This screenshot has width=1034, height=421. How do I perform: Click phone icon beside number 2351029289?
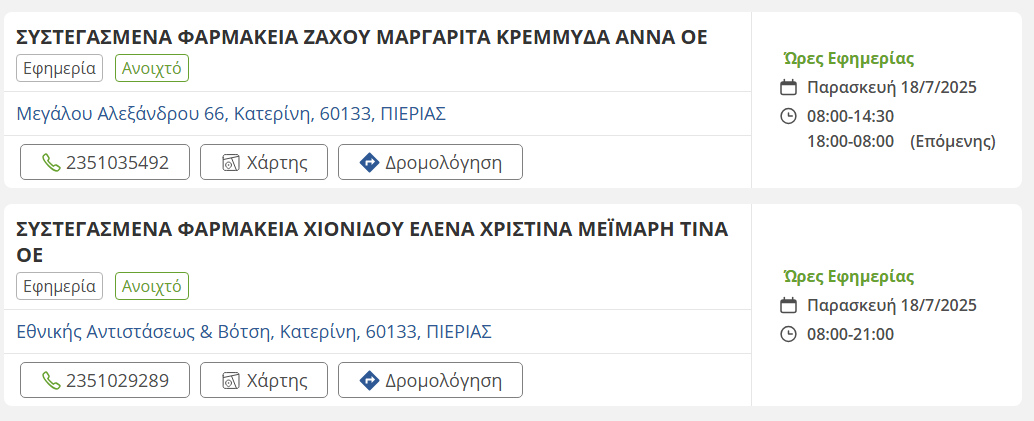pyautogui.click(x=51, y=380)
